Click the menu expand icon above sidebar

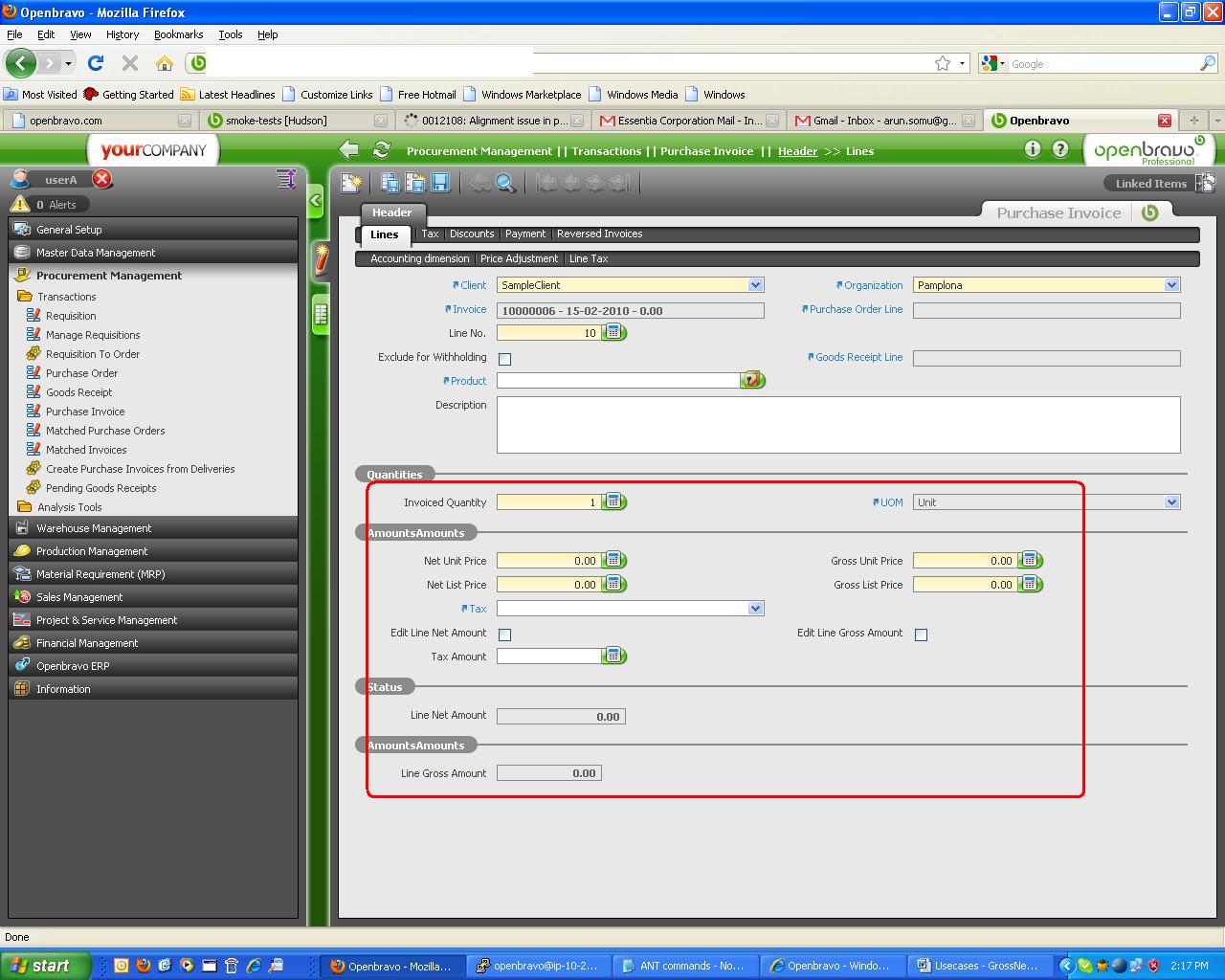point(286,179)
